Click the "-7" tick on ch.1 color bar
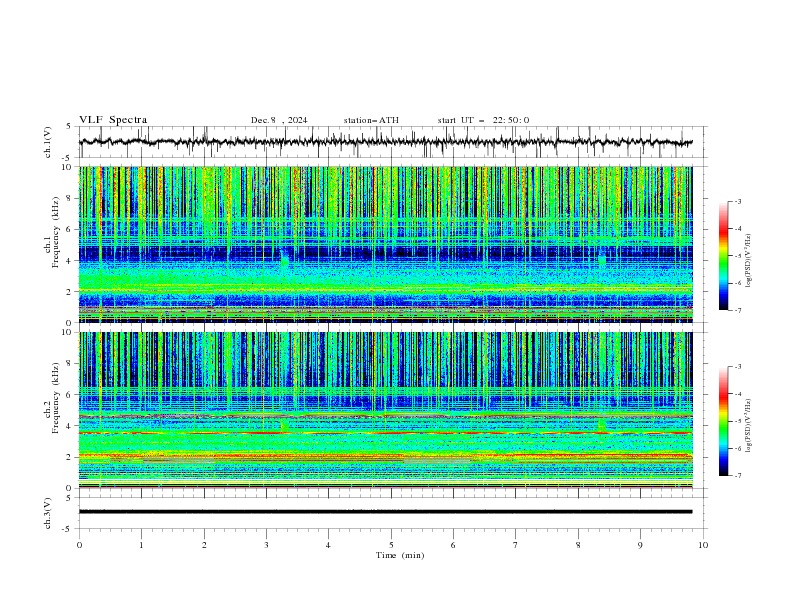This screenshot has width=792, height=612. tap(737, 310)
